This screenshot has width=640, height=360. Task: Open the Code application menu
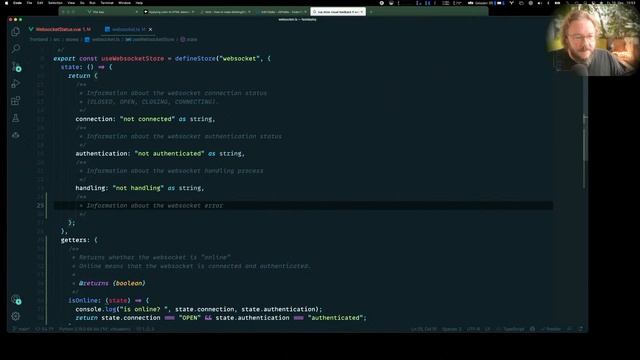point(18,3)
